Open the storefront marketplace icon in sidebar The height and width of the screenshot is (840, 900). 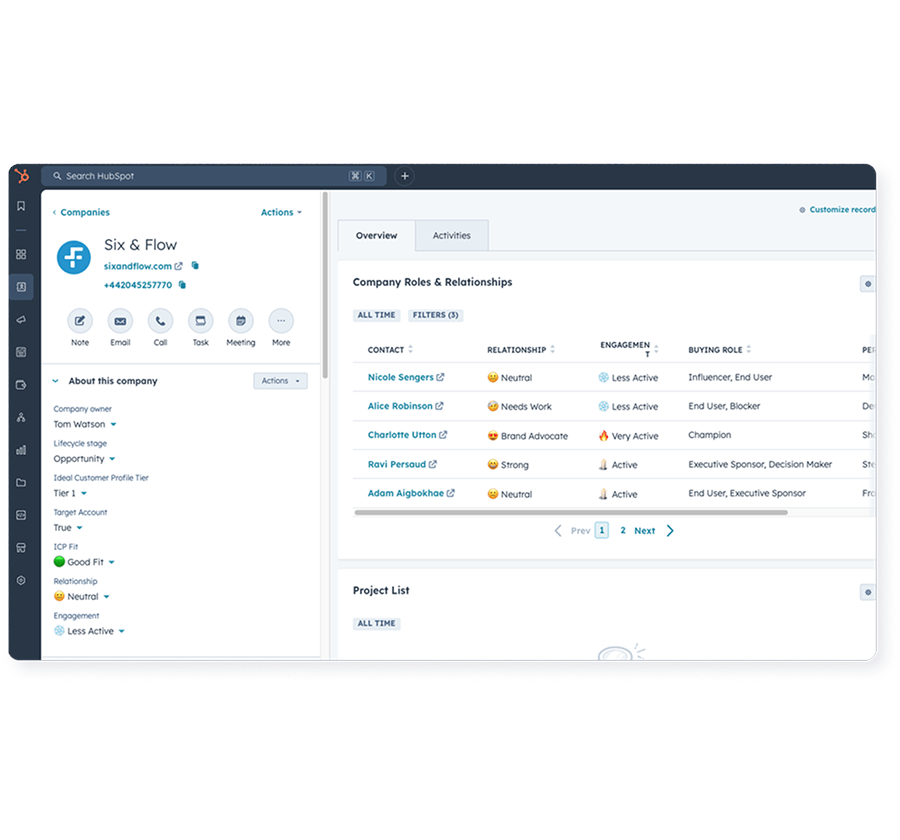pos(21,547)
